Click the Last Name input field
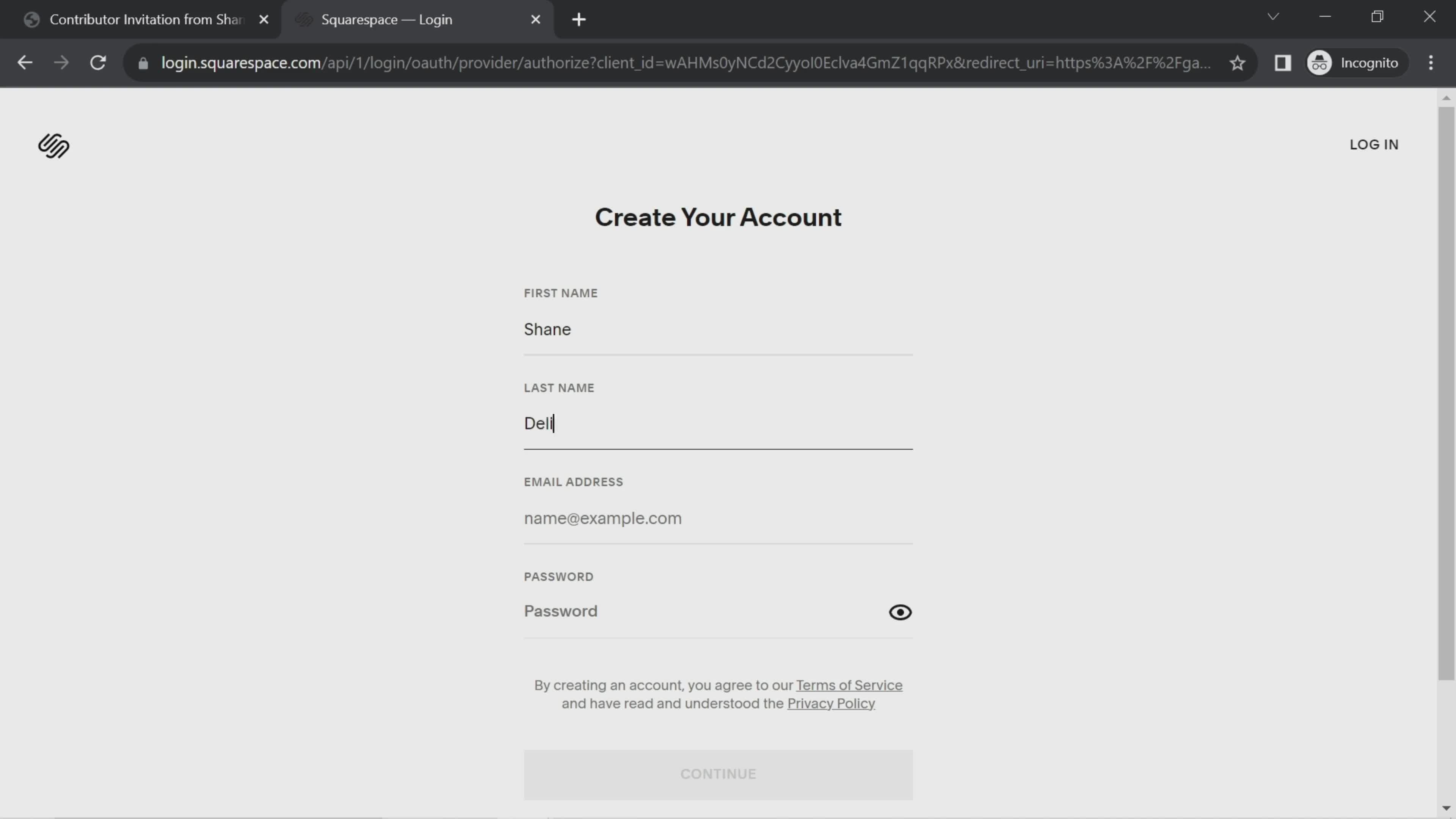 [718, 424]
